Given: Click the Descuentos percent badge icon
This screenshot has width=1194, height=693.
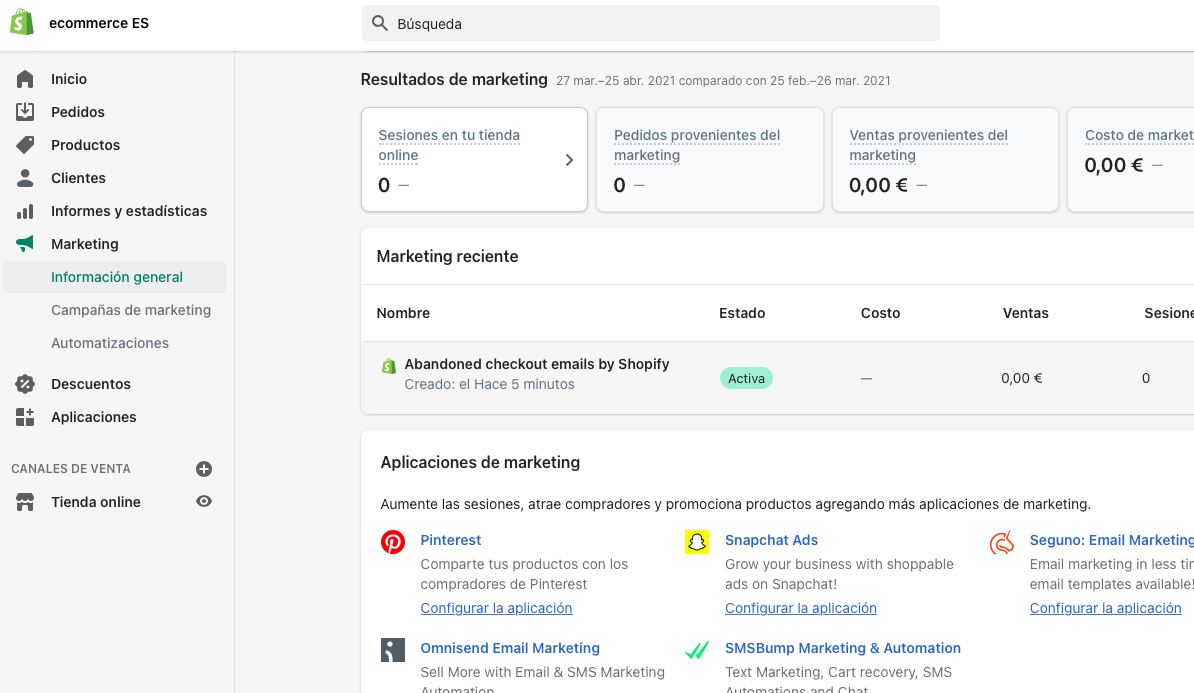Looking at the screenshot, I should 25,384.
